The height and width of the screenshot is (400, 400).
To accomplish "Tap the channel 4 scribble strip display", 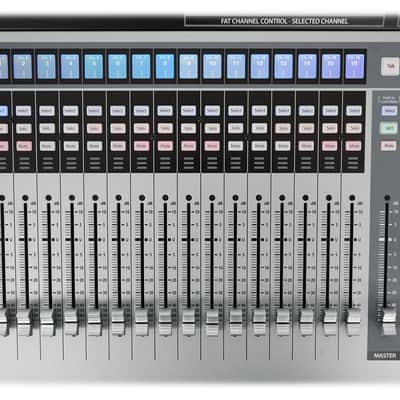I will click(70, 67).
